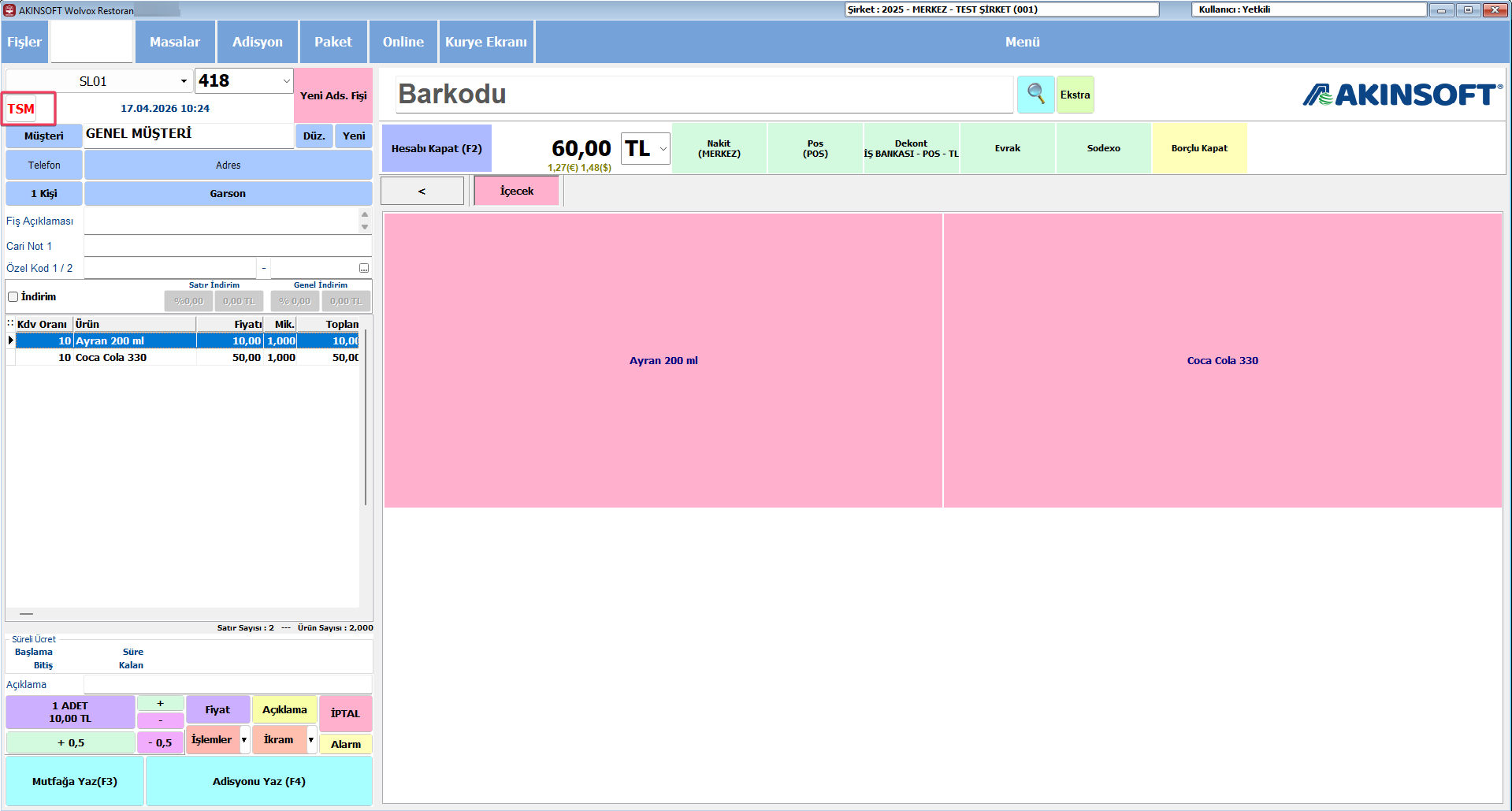Click the Telefon button

pos(44,165)
